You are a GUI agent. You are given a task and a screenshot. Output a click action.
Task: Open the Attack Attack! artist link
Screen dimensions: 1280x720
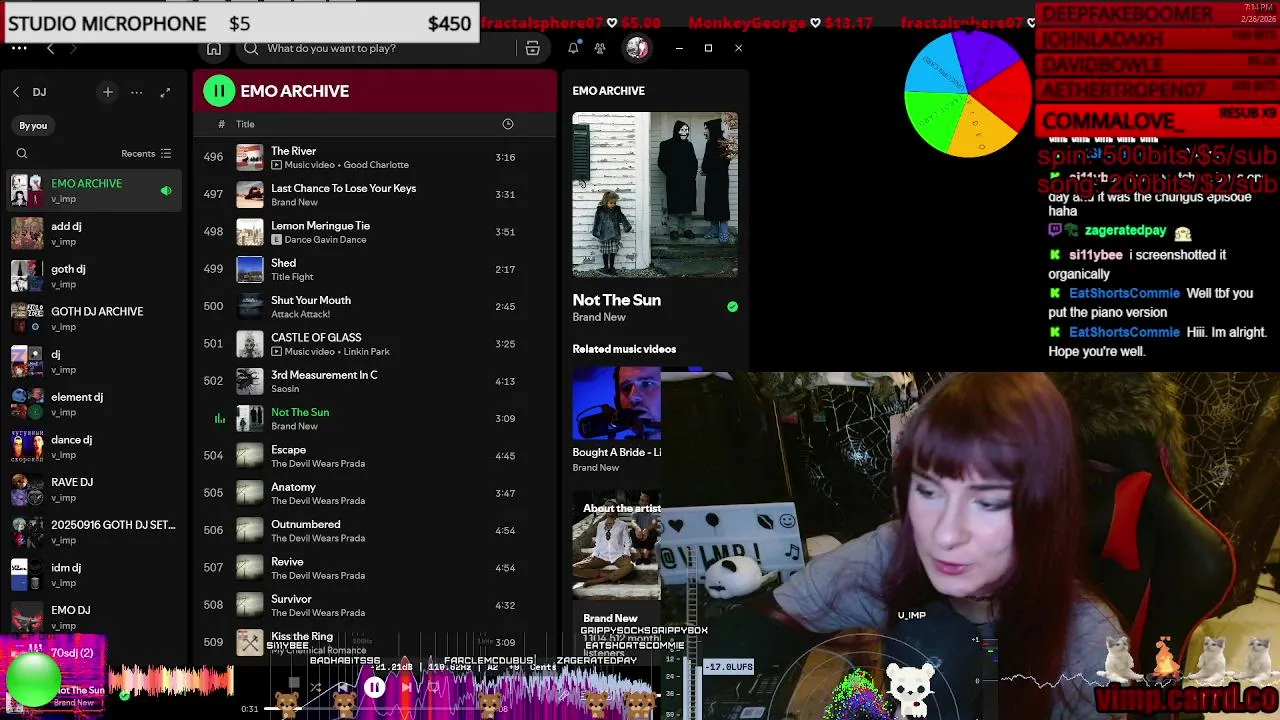tap(300, 314)
